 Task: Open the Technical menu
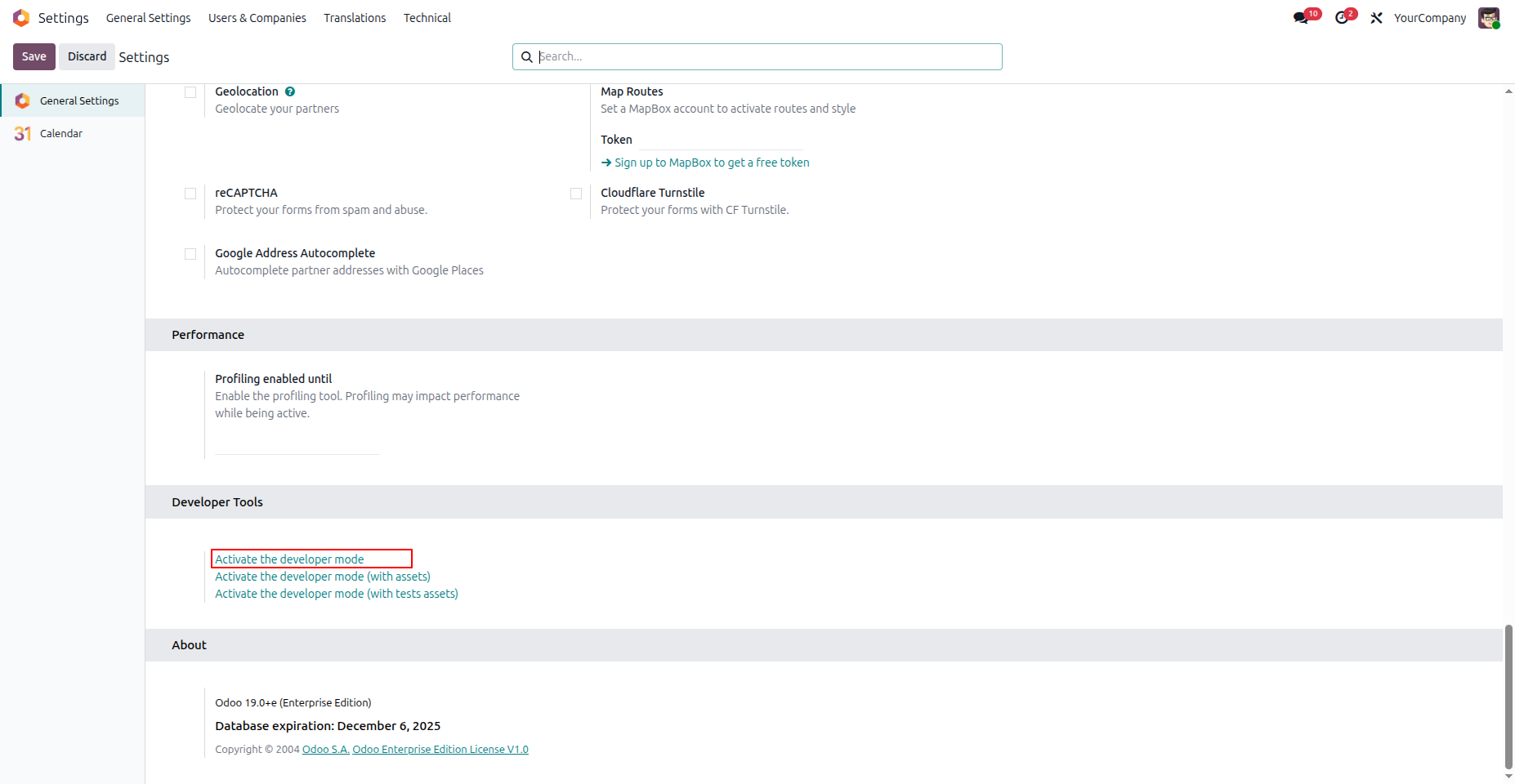[427, 18]
